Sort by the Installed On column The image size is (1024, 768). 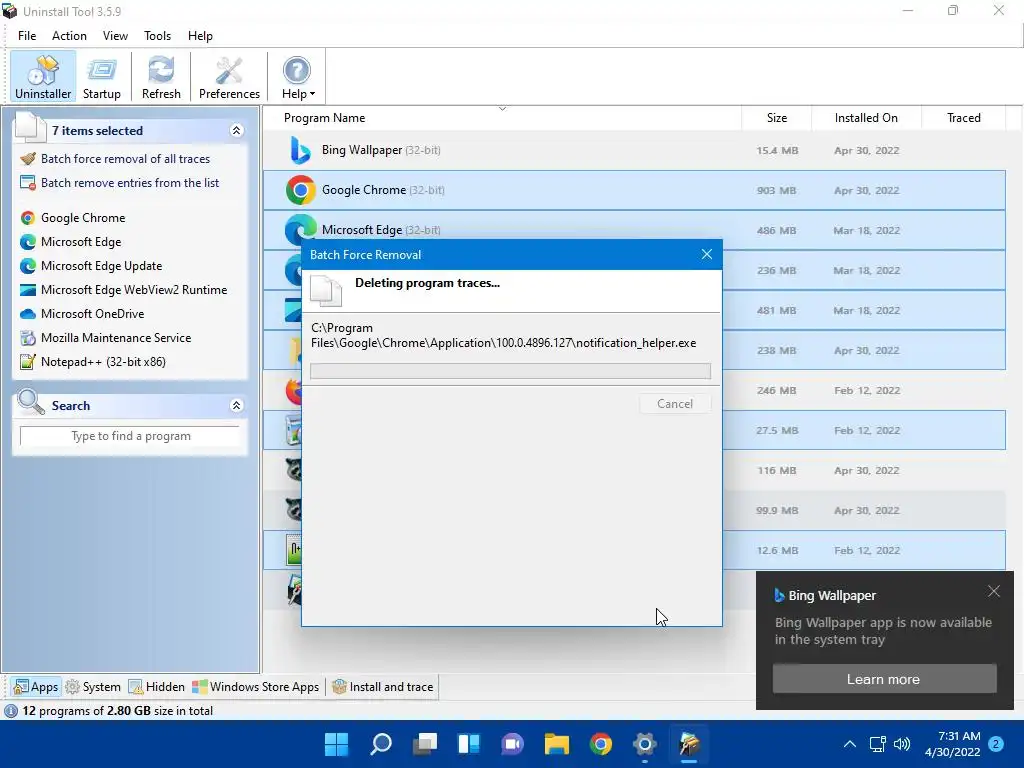866,118
